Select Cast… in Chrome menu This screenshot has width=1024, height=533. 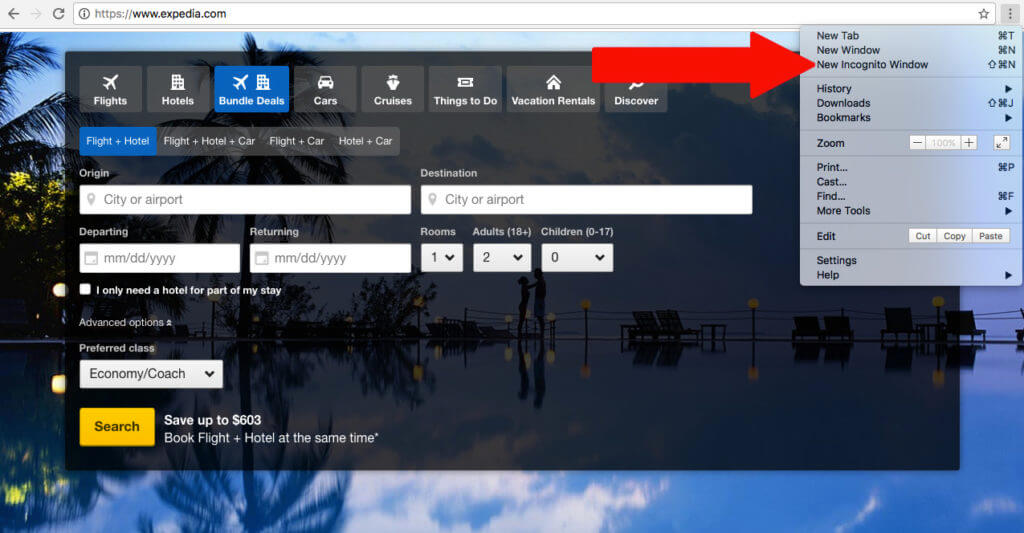point(911,182)
